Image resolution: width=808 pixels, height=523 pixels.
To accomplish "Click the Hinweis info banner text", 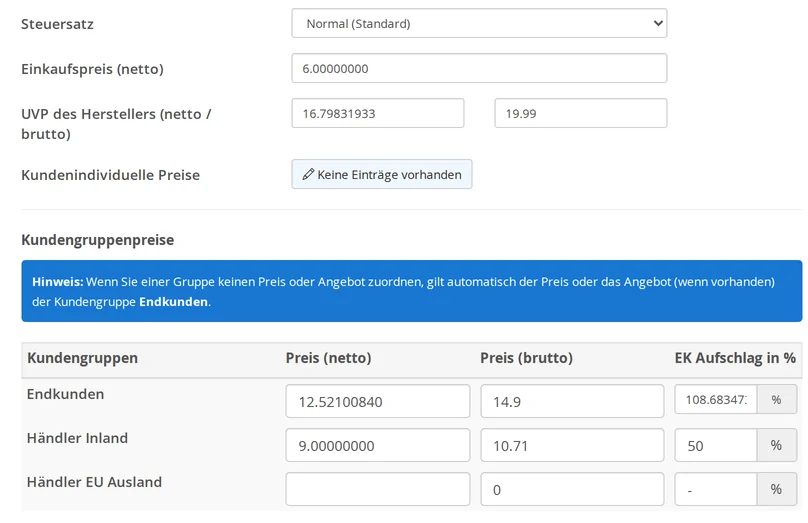I will pos(403,292).
